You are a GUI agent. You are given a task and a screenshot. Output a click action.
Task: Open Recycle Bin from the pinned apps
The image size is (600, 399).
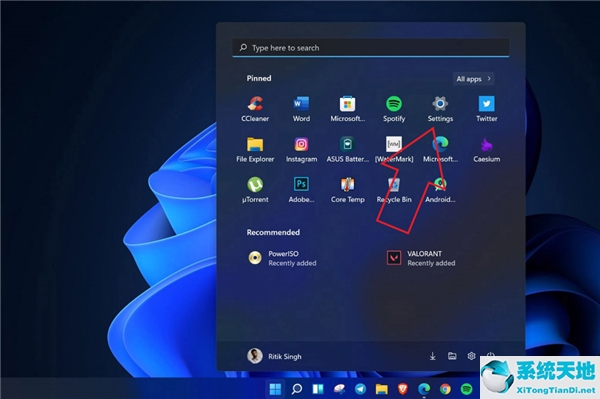coord(394,190)
